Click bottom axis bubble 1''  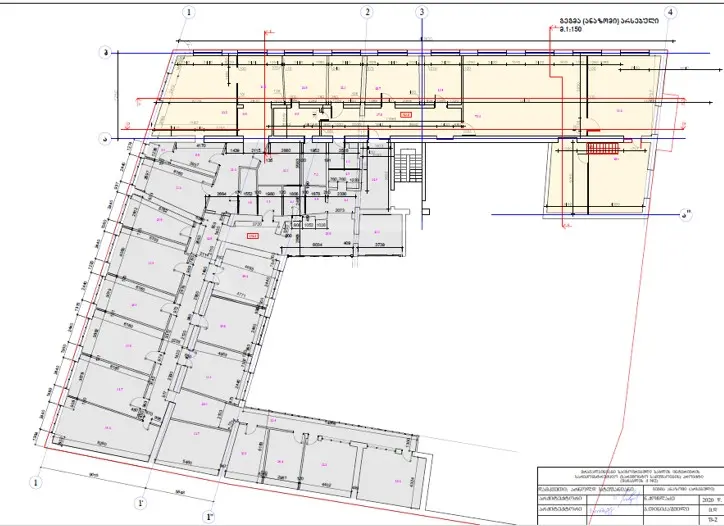click(210, 516)
